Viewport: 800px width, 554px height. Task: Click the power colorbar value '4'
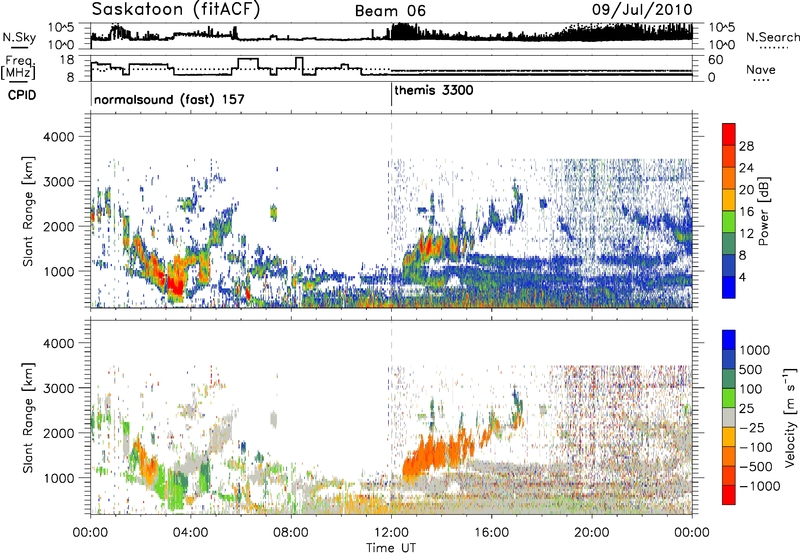[743, 278]
